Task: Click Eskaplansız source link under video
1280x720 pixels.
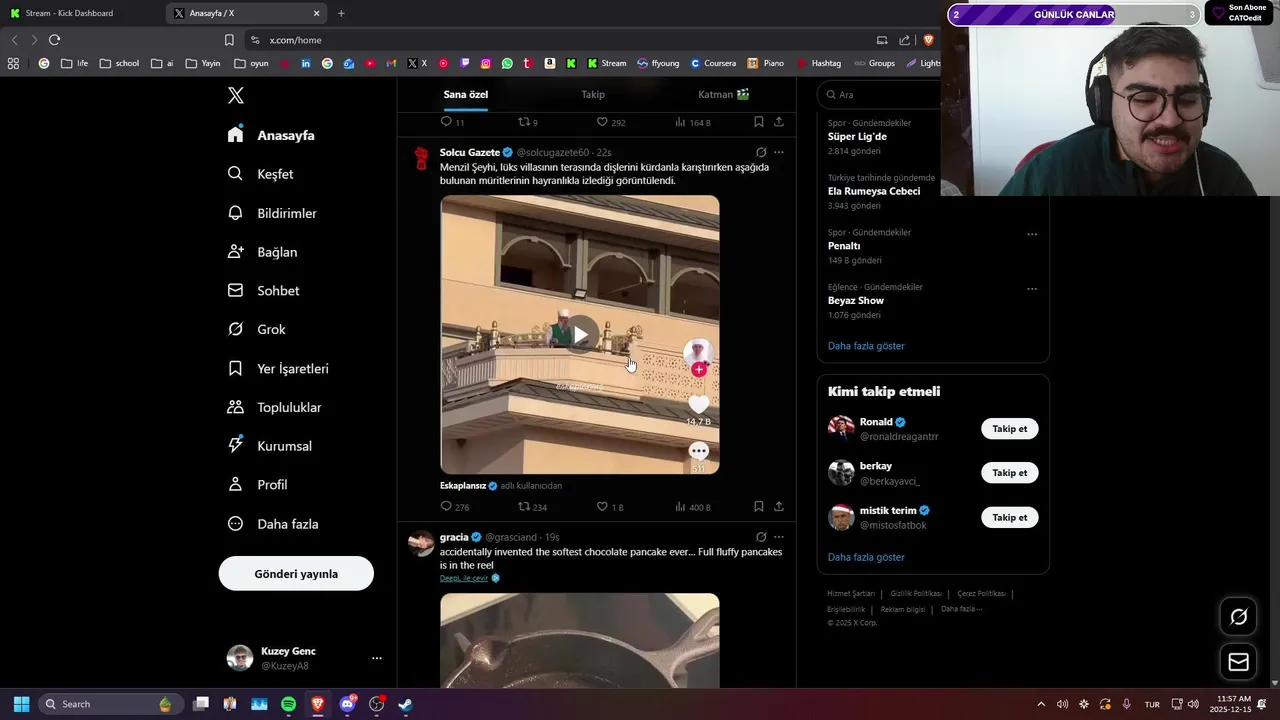Action: (x=463, y=486)
